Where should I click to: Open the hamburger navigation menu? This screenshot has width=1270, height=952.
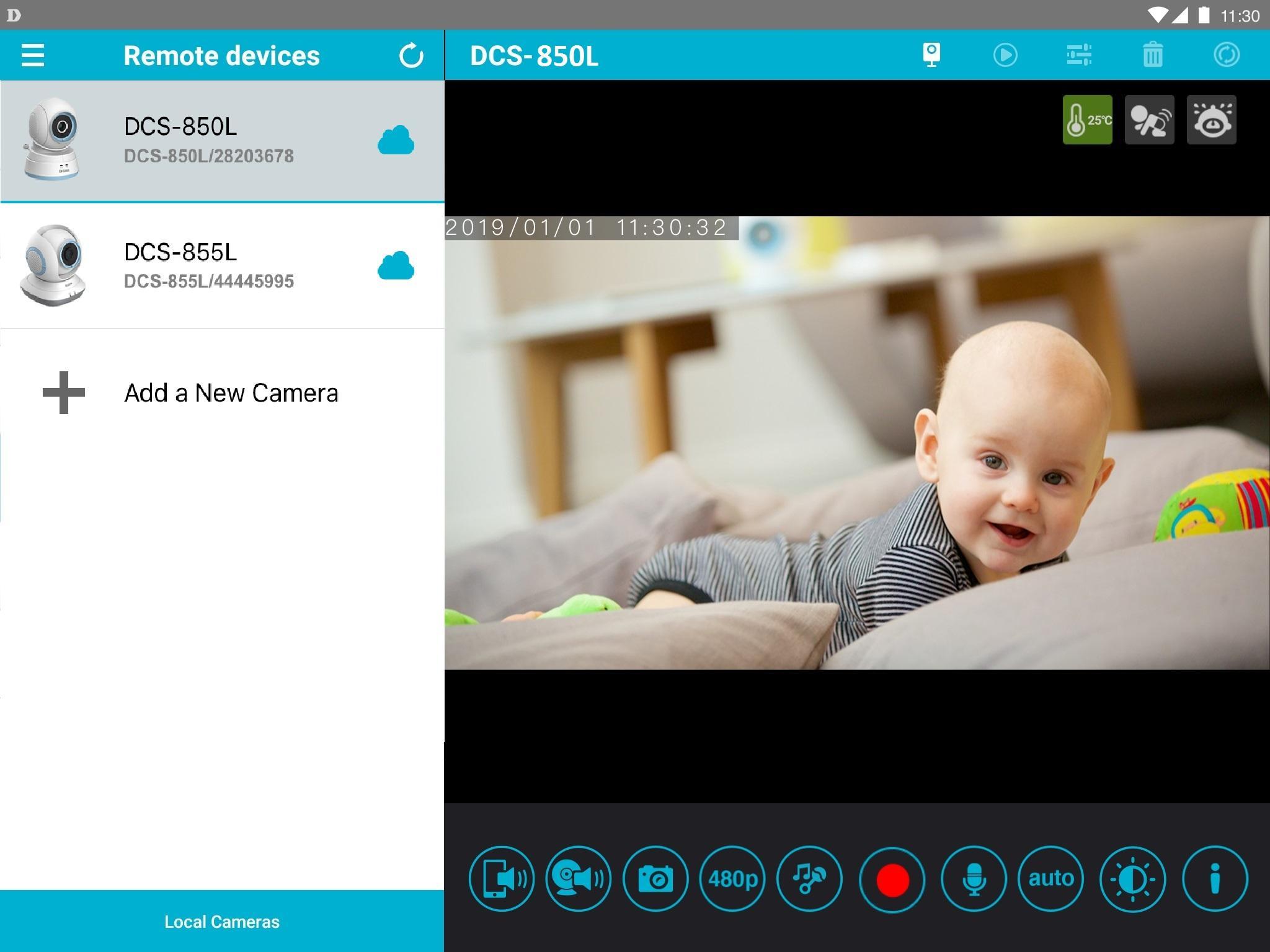(x=32, y=55)
